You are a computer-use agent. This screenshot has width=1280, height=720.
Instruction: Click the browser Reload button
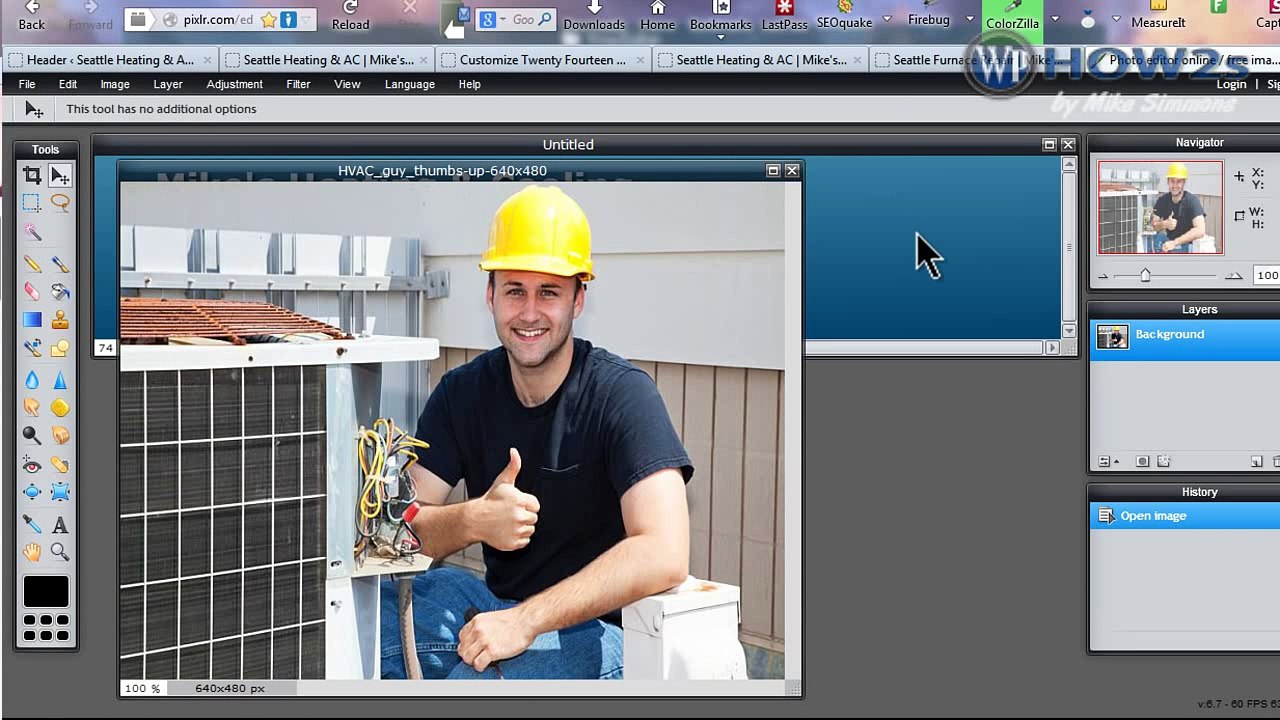pyautogui.click(x=350, y=16)
